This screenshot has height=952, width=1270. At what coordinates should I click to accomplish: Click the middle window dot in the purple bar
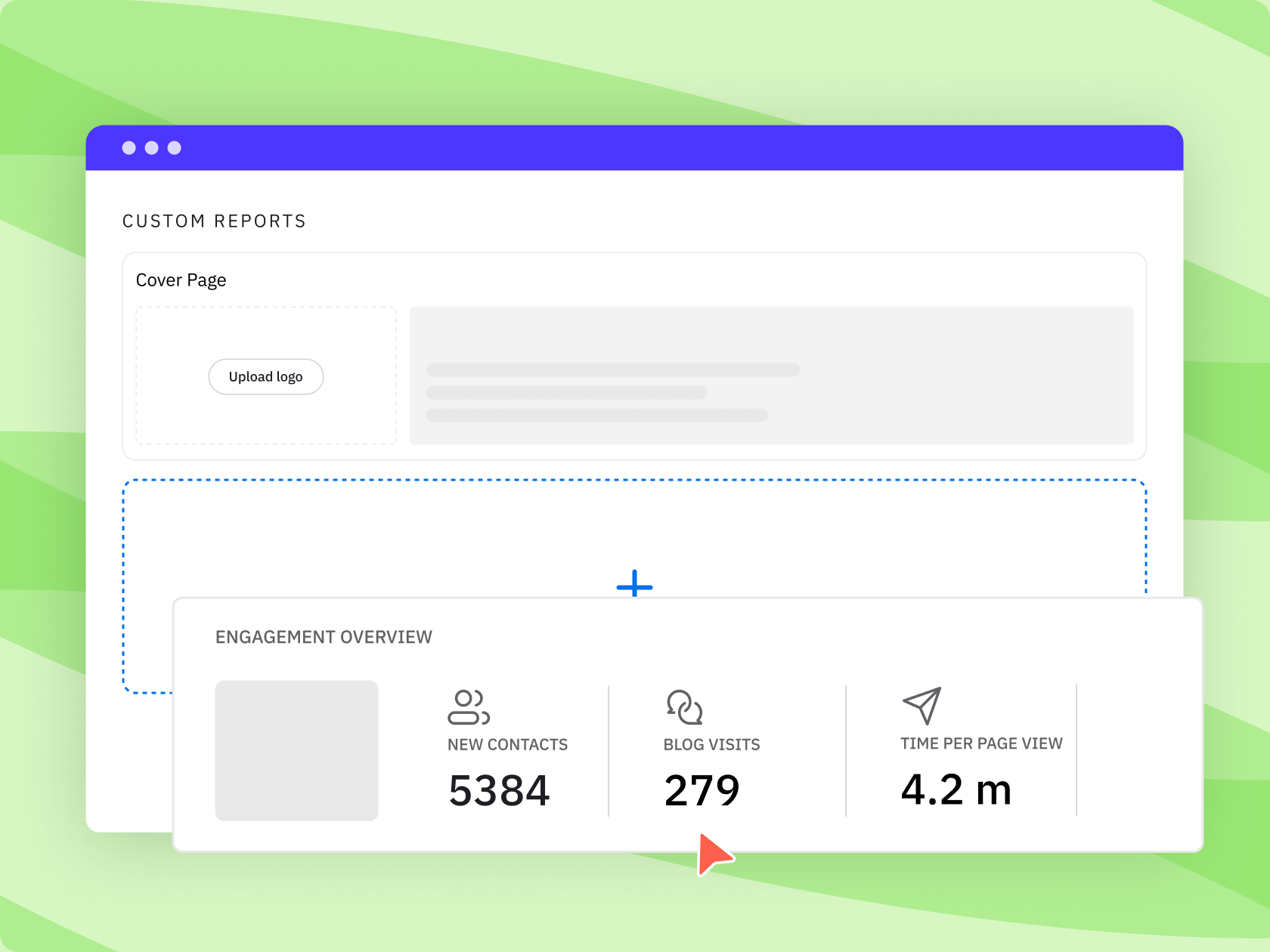152,148
